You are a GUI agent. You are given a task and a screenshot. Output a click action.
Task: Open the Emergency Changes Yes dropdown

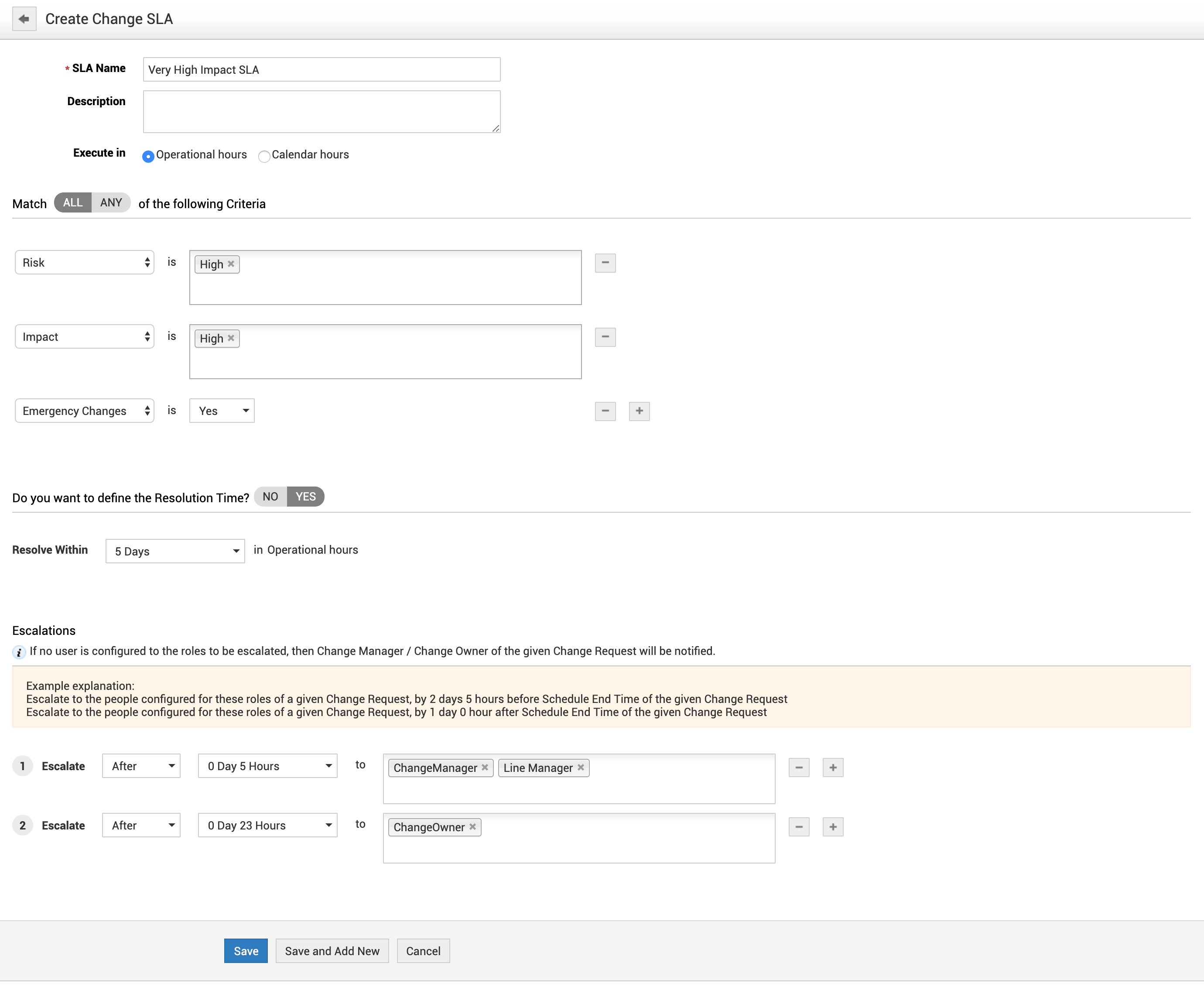pos(222,411)
